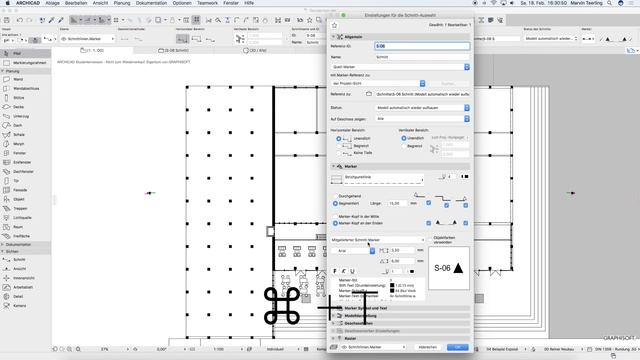Select the Tür door tool

click(x=25, y=181)
